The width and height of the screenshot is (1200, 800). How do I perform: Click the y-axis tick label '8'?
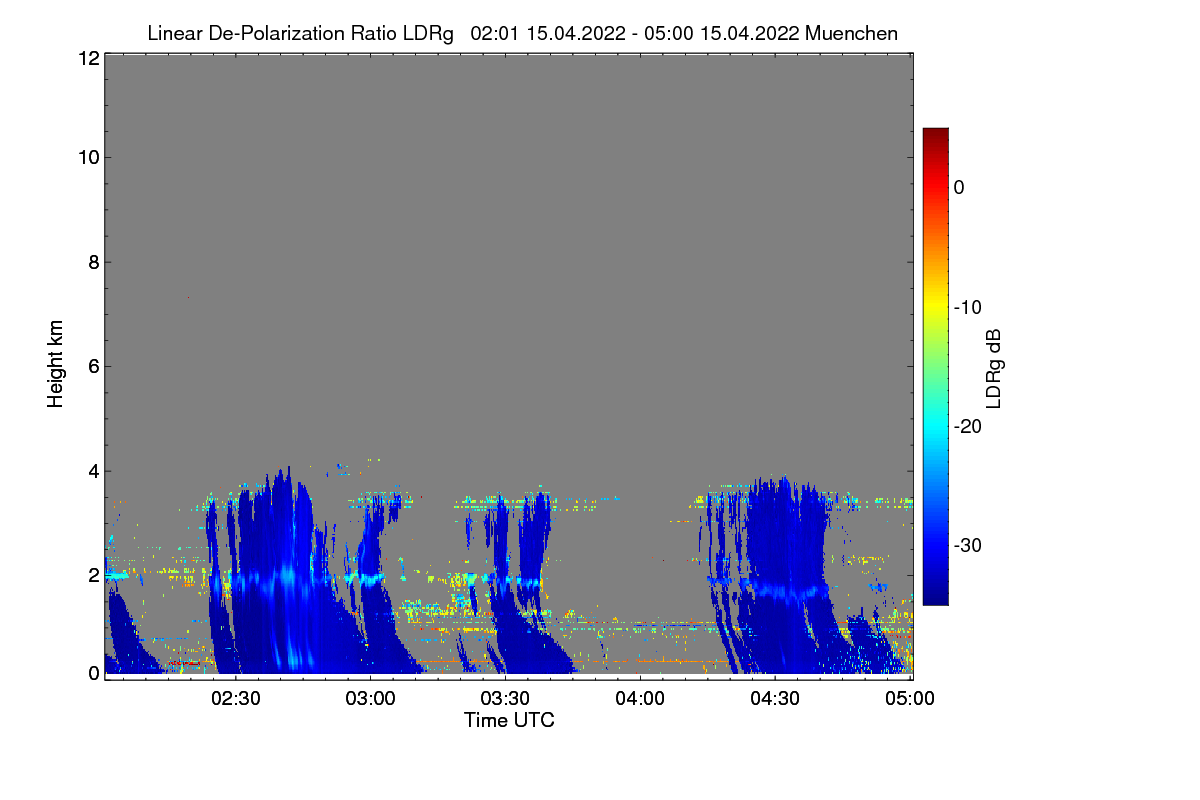coord(93,262)
